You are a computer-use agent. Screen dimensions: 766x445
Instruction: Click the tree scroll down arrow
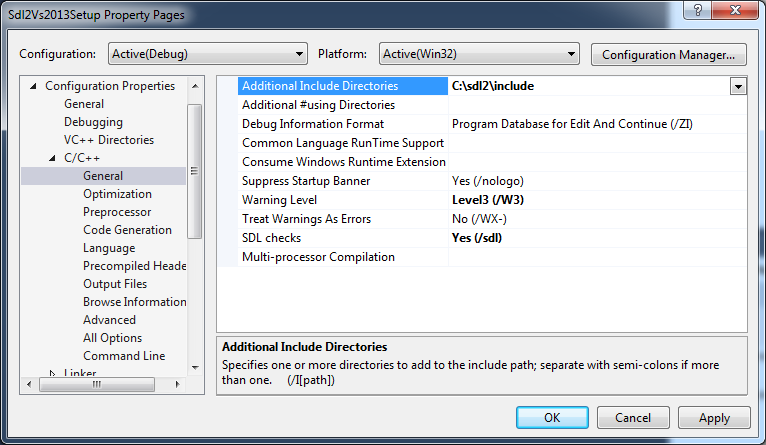pyautogui.click(x=195, y=367)
